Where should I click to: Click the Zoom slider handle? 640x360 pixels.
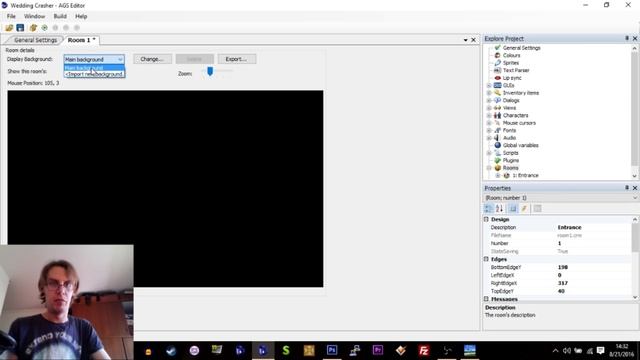(210, 71)
